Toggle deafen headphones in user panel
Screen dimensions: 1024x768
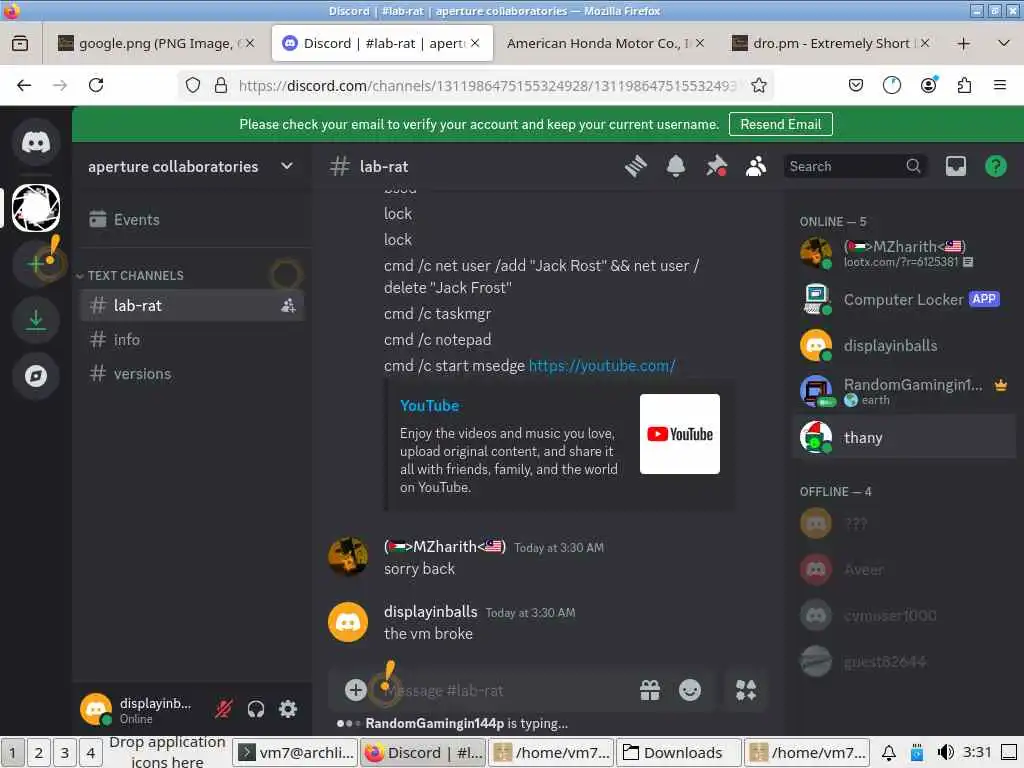(256, 709)
